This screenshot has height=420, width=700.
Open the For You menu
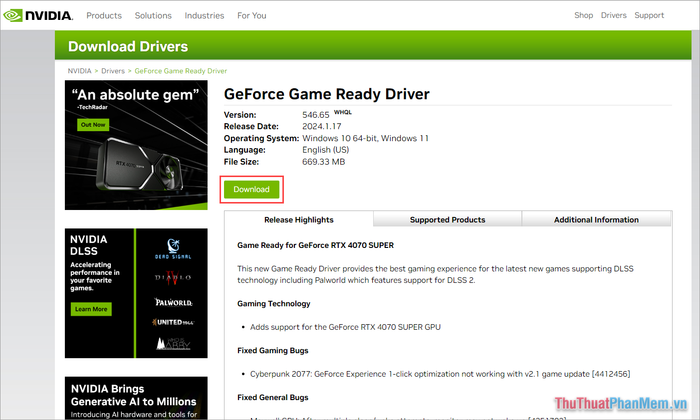[x=252, y=15]
